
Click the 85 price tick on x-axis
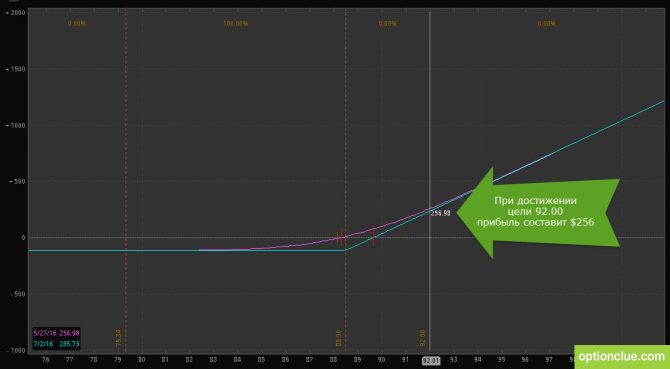(x=261, y=360)
